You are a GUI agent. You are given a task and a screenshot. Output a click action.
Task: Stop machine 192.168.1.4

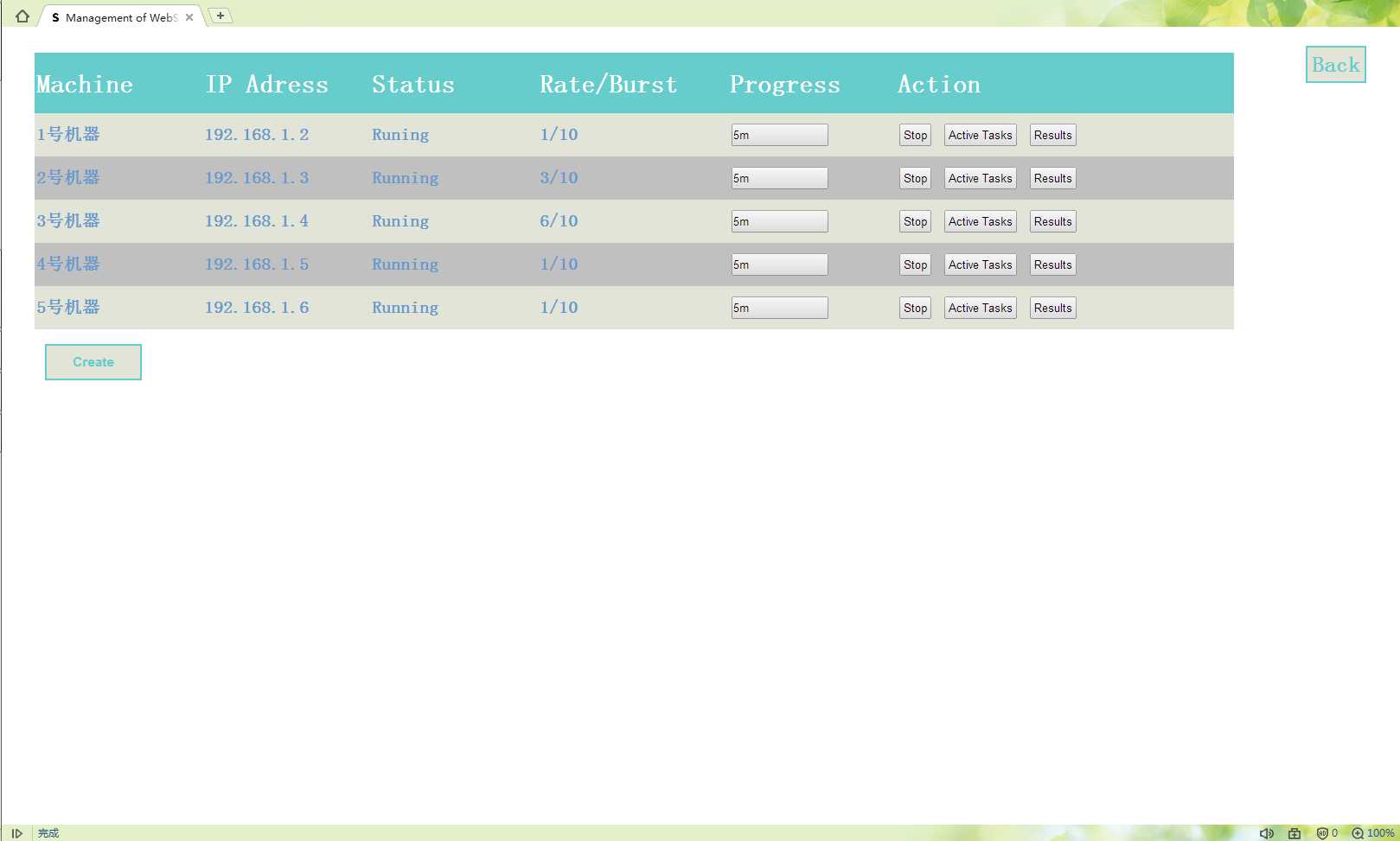point(915,221)
